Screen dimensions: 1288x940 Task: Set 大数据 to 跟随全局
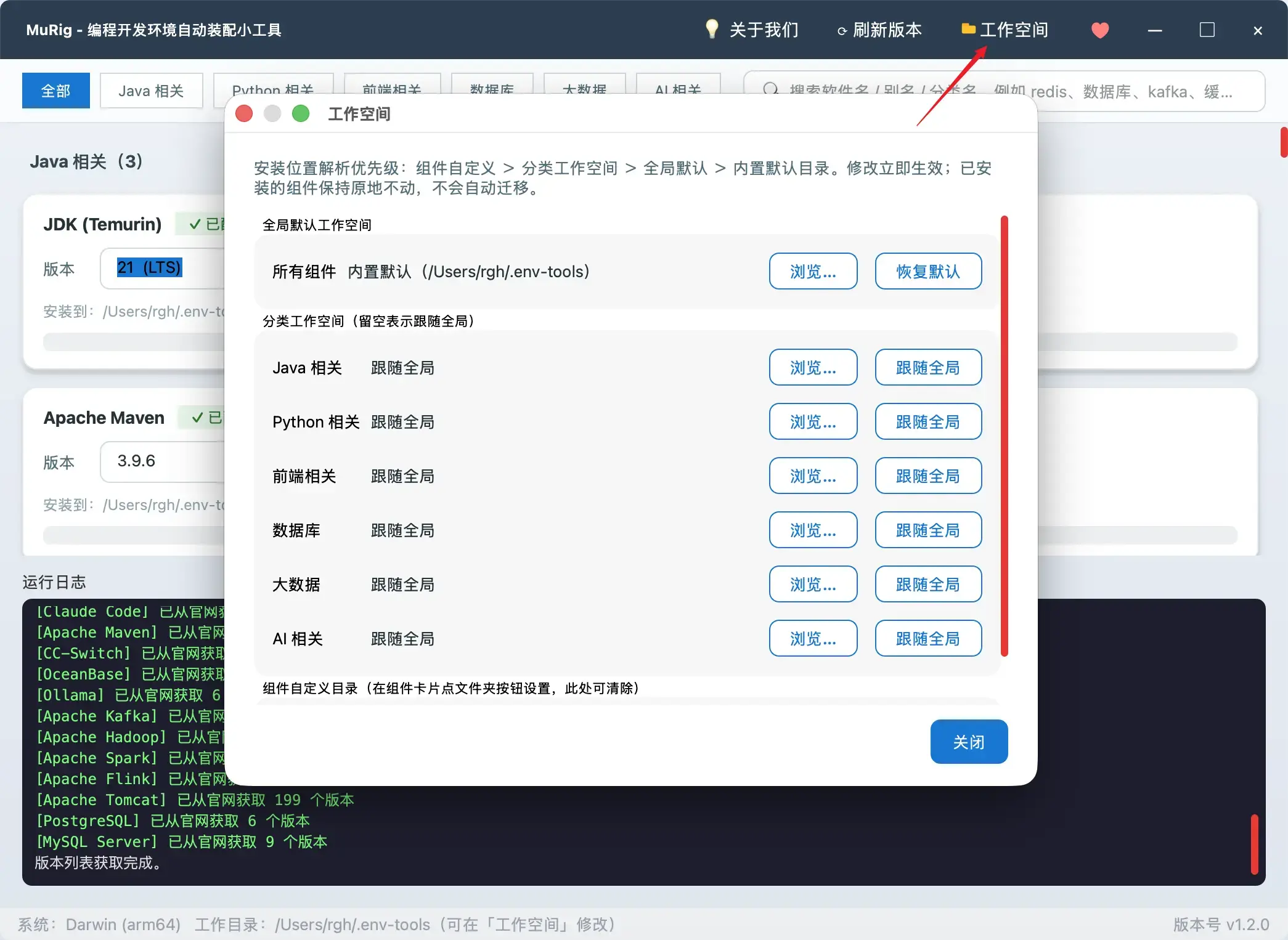point(928,584)
